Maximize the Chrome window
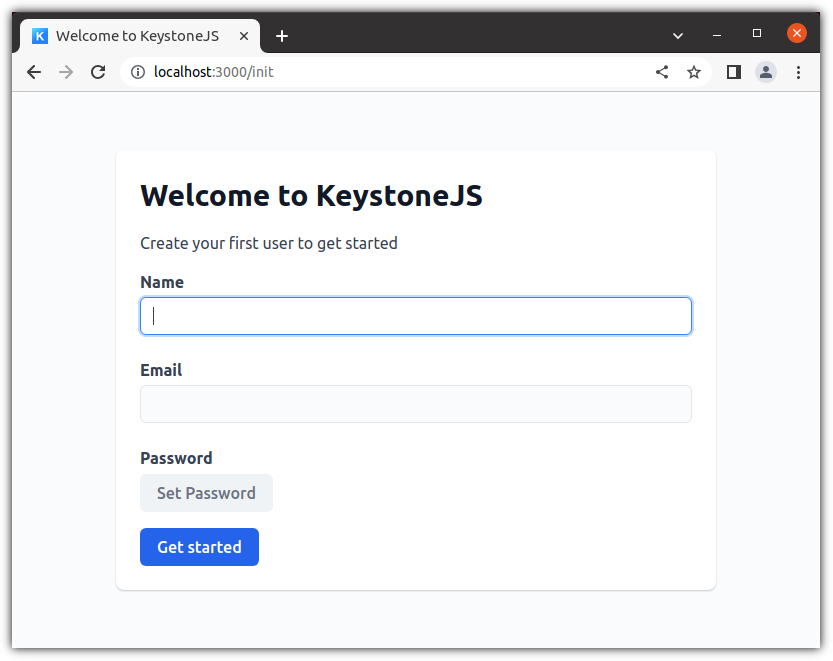Viewport: 833px width, 661px height. point(757,33)
